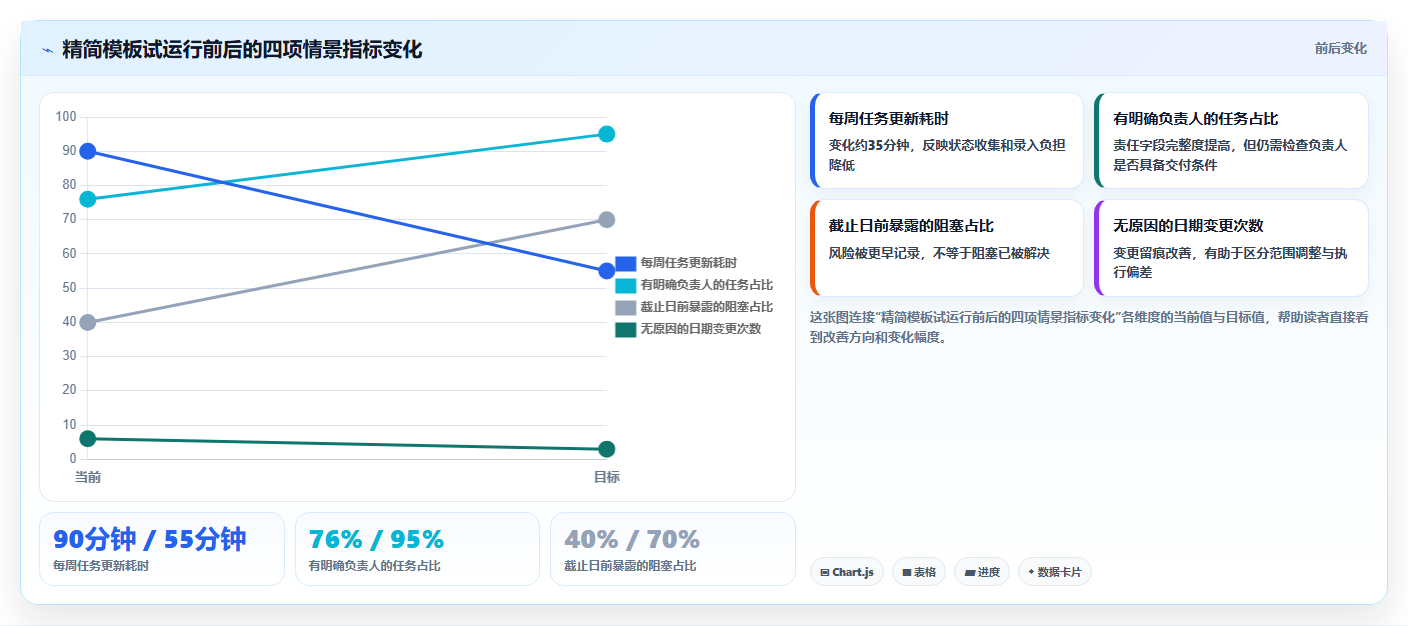The height and width of the screenshot is (626, 1408).
Task: Open the 截止日前暴露的阻塞占比 description card
Action: (x=947, y=248)
